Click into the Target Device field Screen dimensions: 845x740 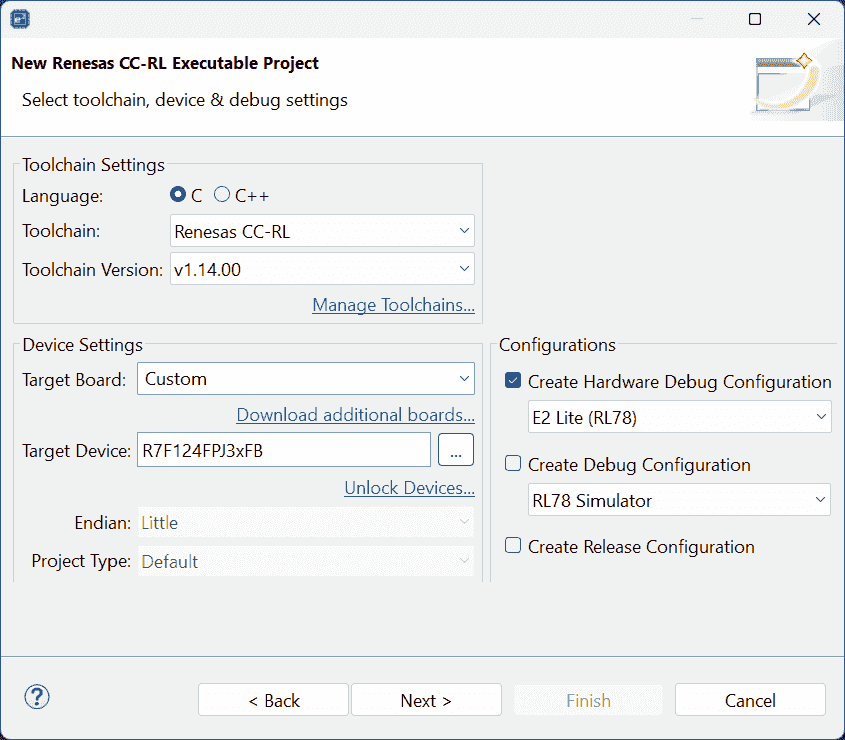coord(283,451)
